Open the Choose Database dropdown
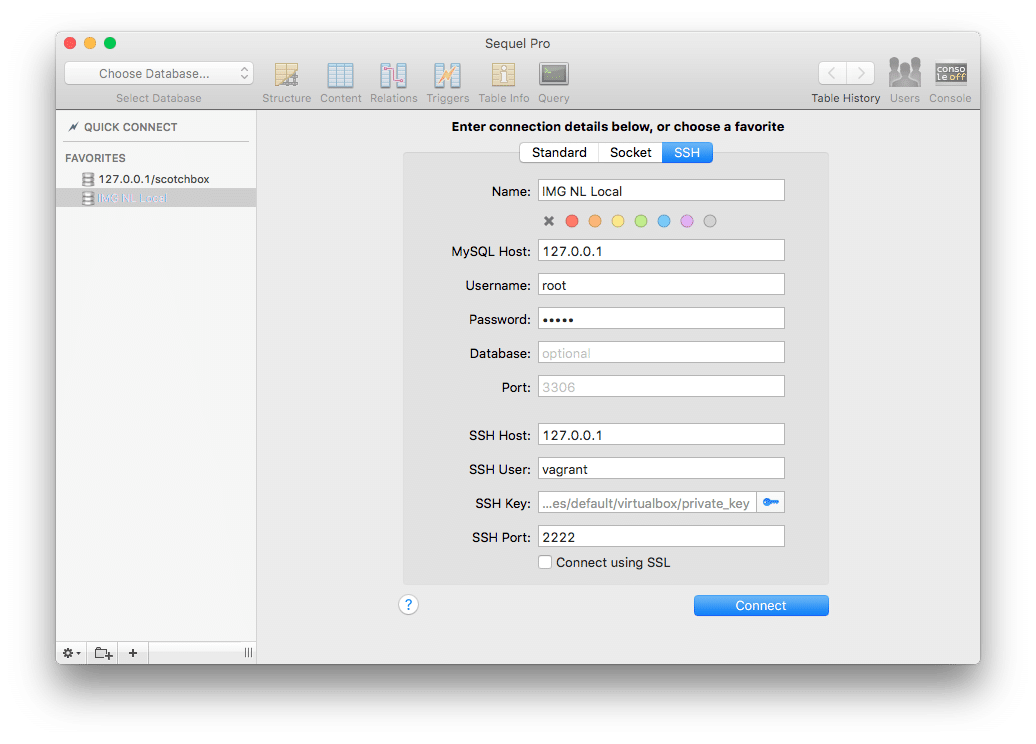The width and height of the screenshot is (1036, 744). click(159, 73)
